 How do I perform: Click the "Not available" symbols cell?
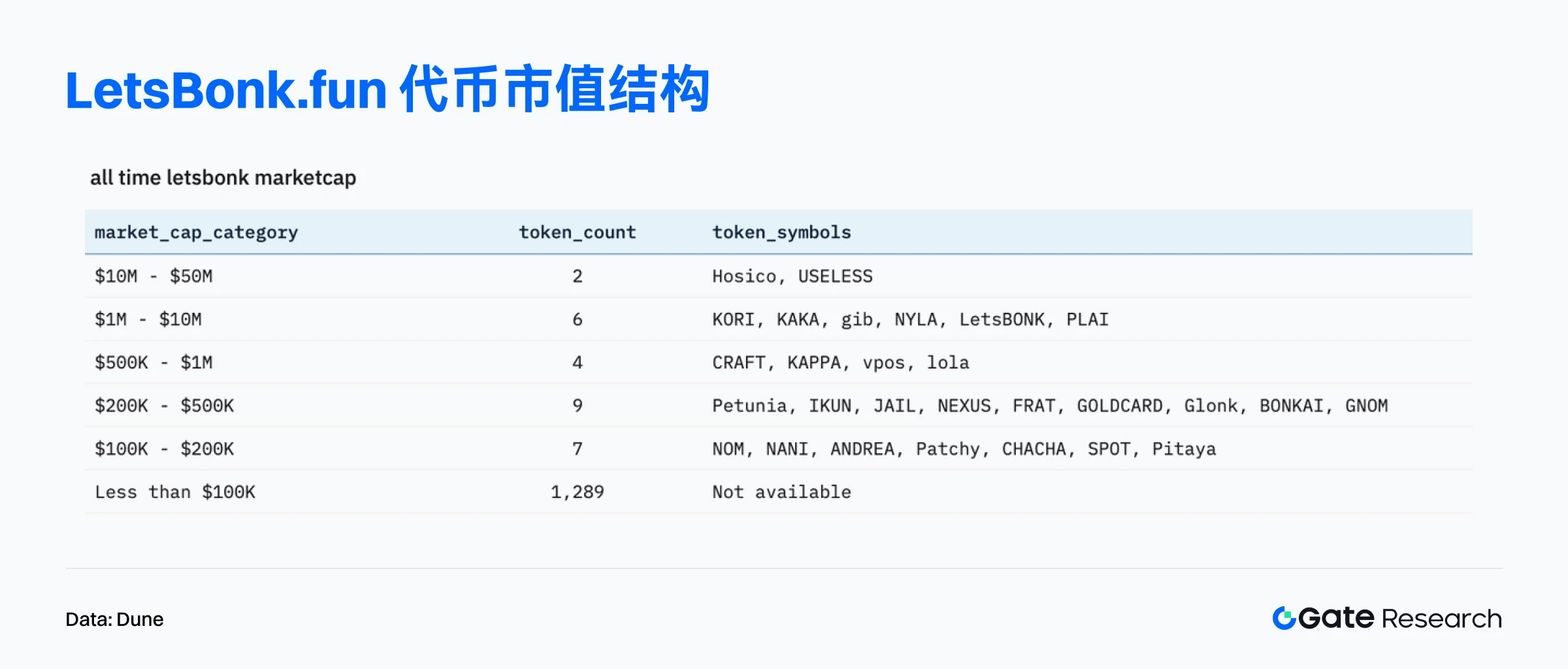(782, 492)
